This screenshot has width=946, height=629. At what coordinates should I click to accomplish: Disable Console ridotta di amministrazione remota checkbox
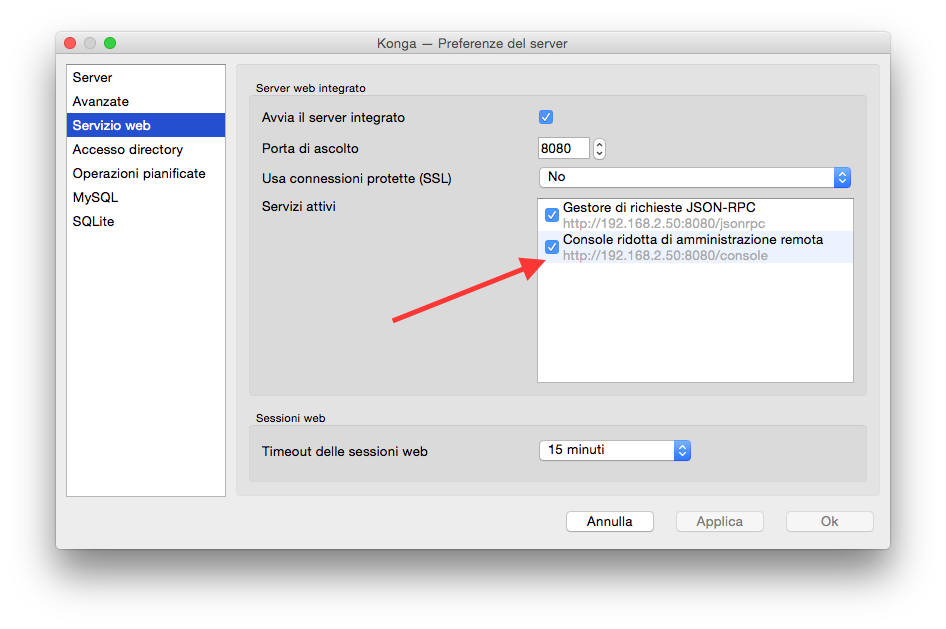click(x=551, y=247)
